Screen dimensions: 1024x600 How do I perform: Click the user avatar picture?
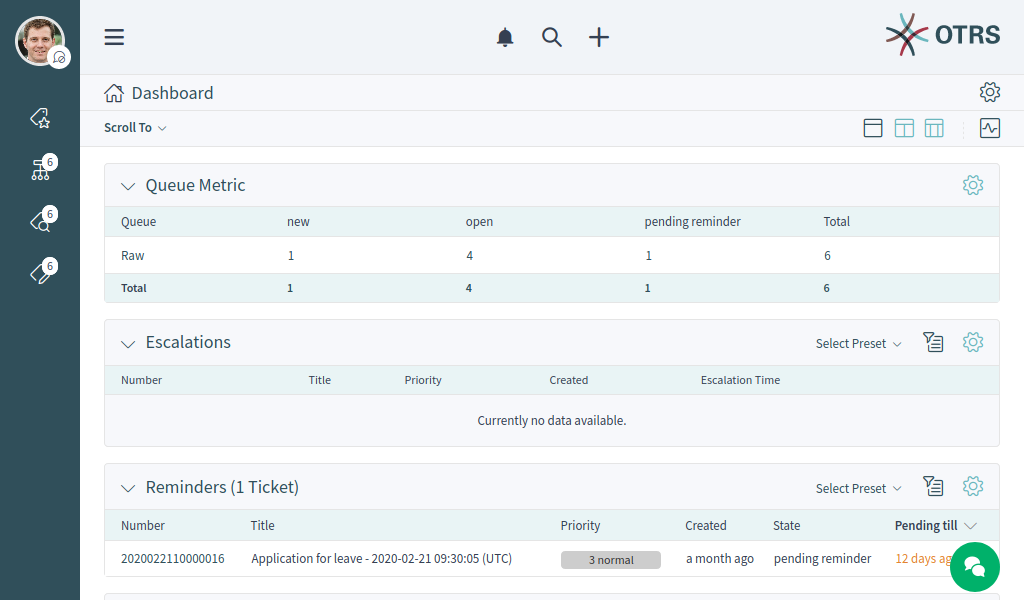pos(39,40)
